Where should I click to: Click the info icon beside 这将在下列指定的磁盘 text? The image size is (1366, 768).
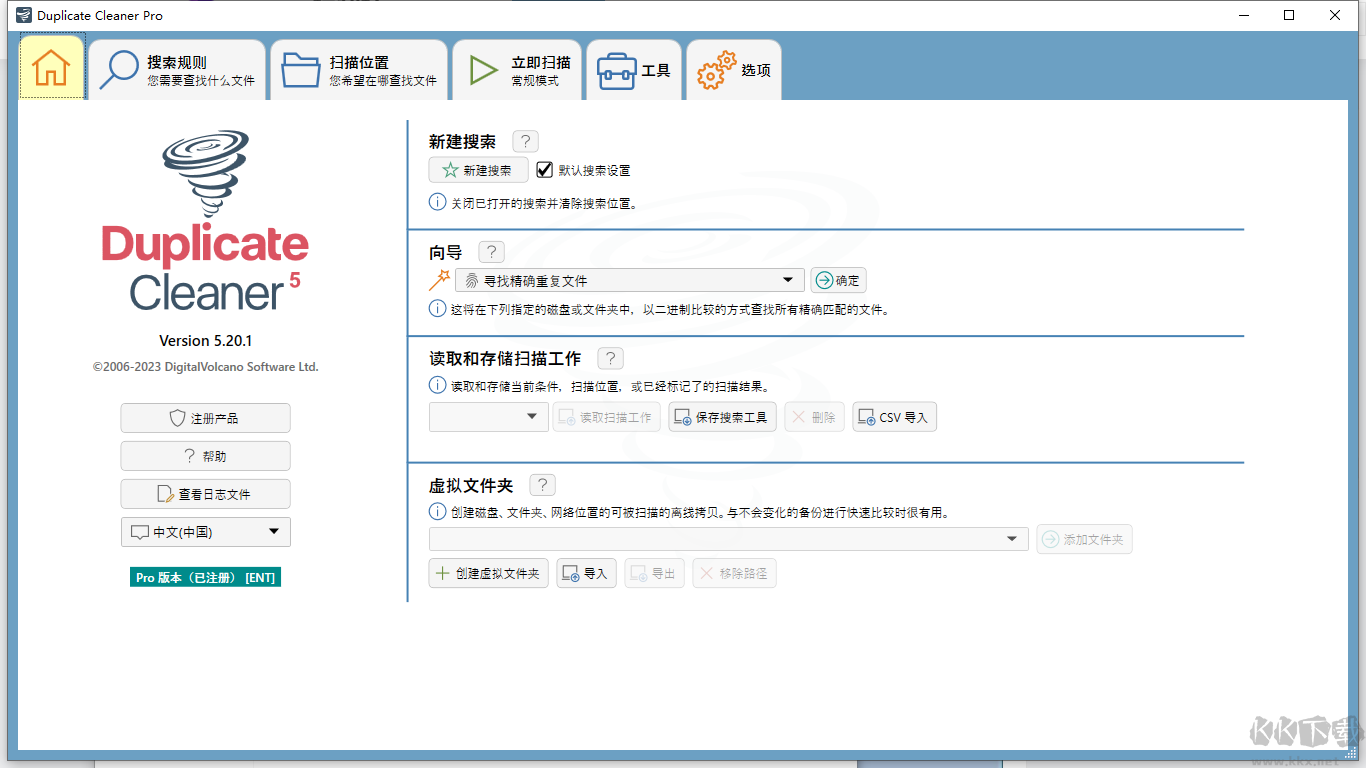pyautogui.click(x=437, y=309)
